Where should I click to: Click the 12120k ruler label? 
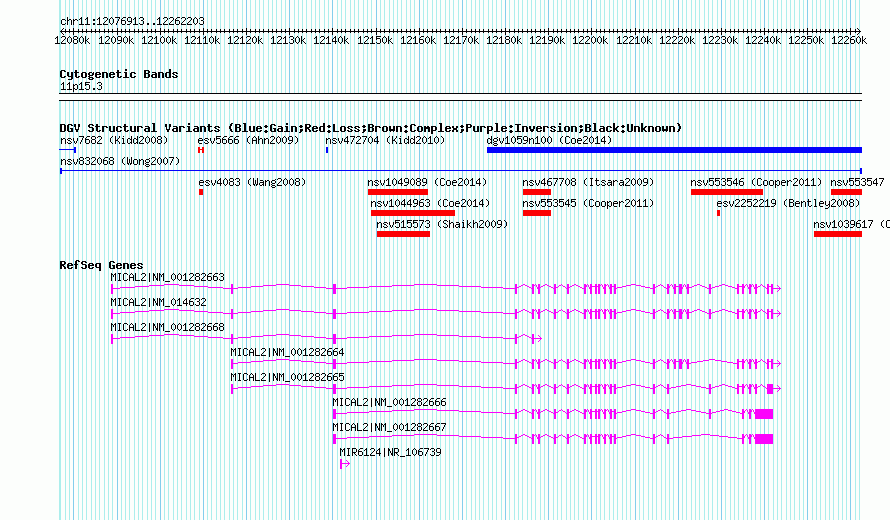[x=245, y=40]
